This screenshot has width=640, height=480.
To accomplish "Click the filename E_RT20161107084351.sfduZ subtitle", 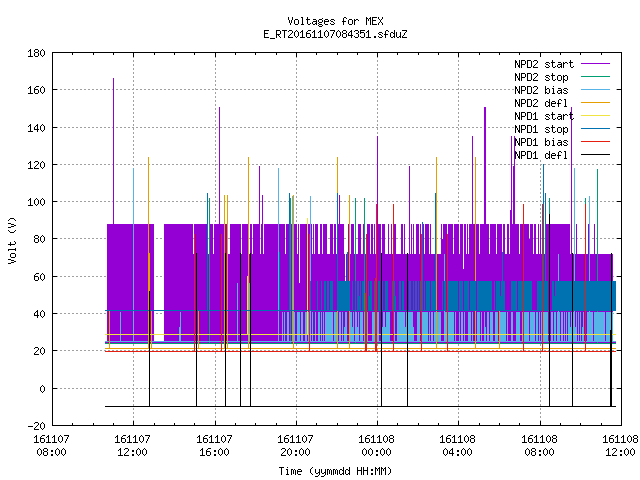I will (335, 34).
